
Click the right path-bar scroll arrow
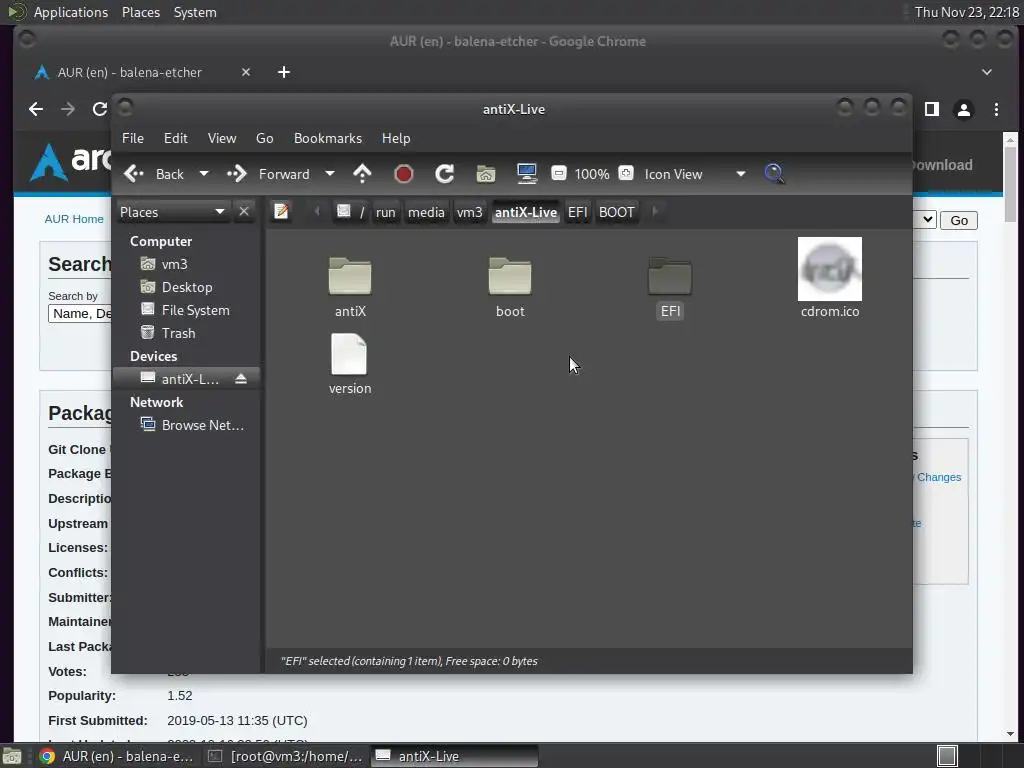click(655, 212)
